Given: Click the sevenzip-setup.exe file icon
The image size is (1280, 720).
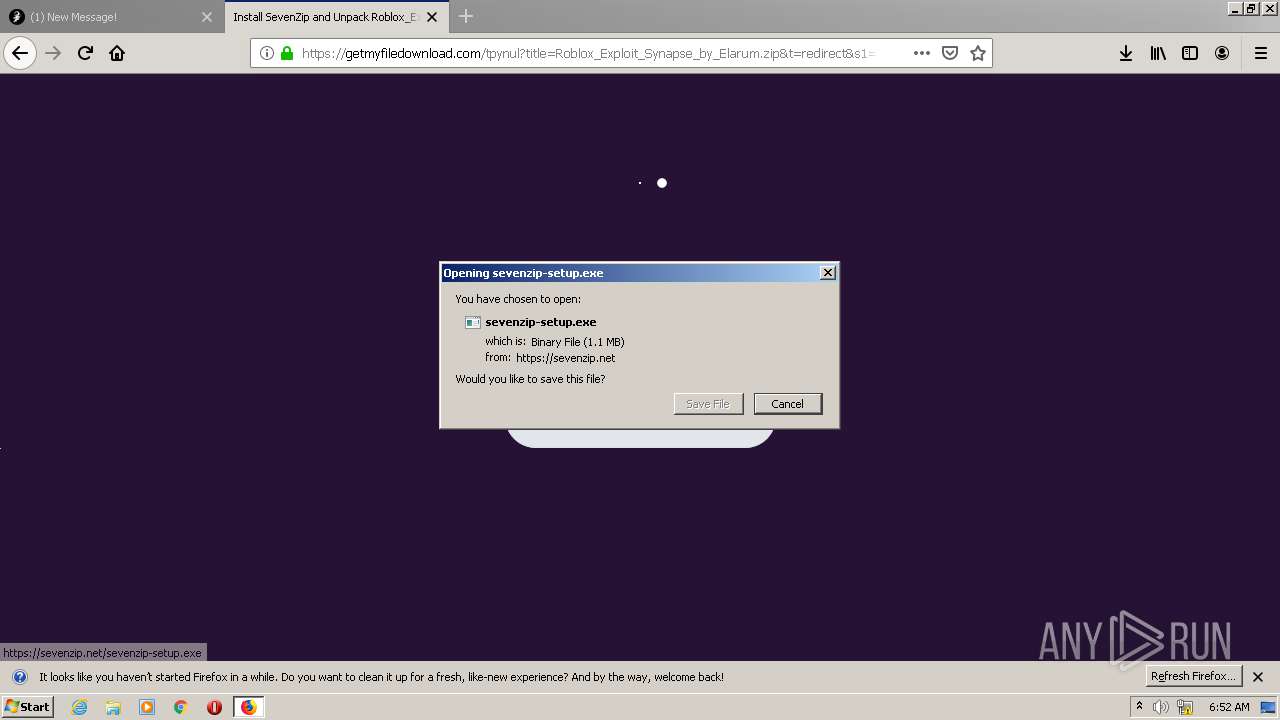Looking at the screenshot, I should click(x=473, y=322).
